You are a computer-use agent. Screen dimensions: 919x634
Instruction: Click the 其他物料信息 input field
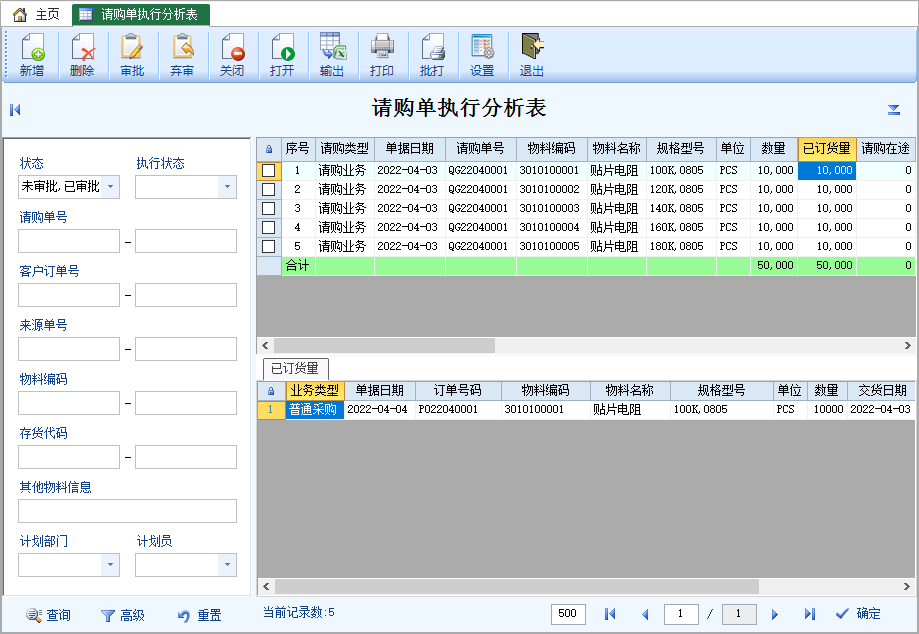[x=127, y=511]
